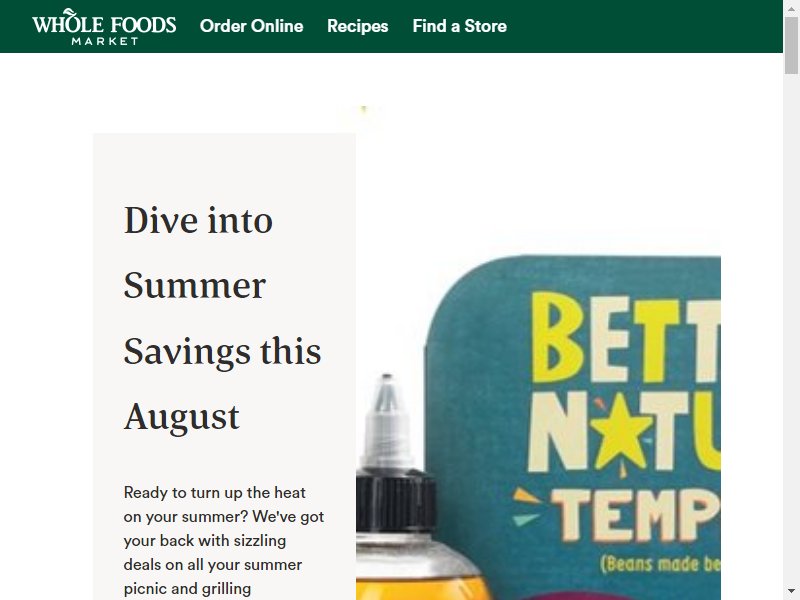This screenshot has height=600, width=800.
Task: Click the word MARKET under the logo
Action: click(x=105, y=41)
